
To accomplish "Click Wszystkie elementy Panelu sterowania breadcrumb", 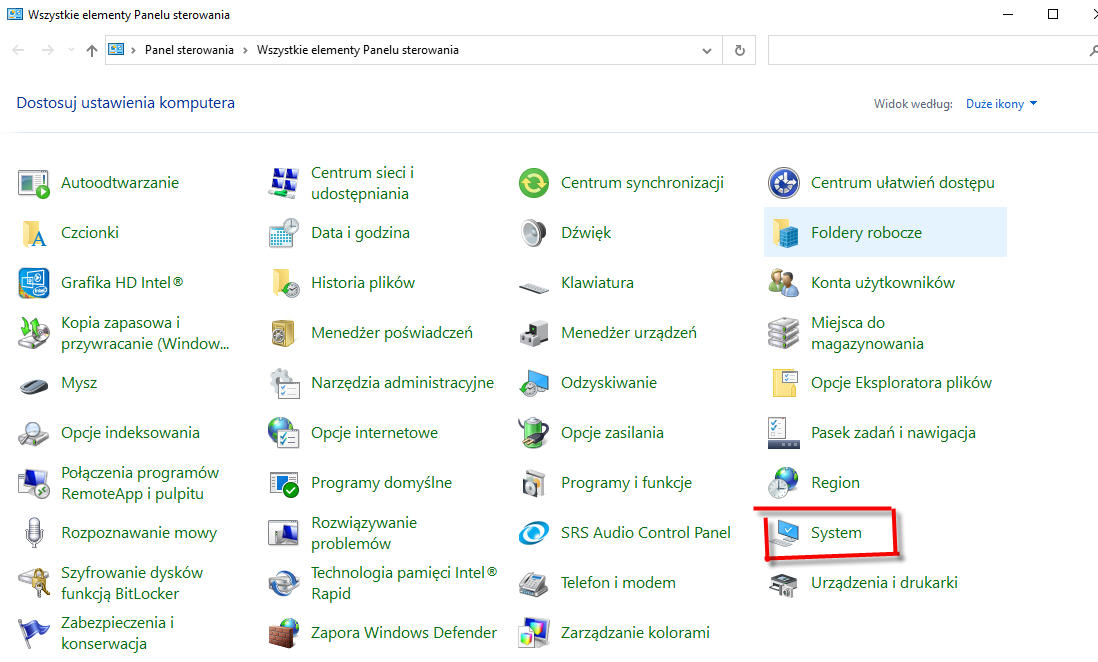I will tap(357, 50).
